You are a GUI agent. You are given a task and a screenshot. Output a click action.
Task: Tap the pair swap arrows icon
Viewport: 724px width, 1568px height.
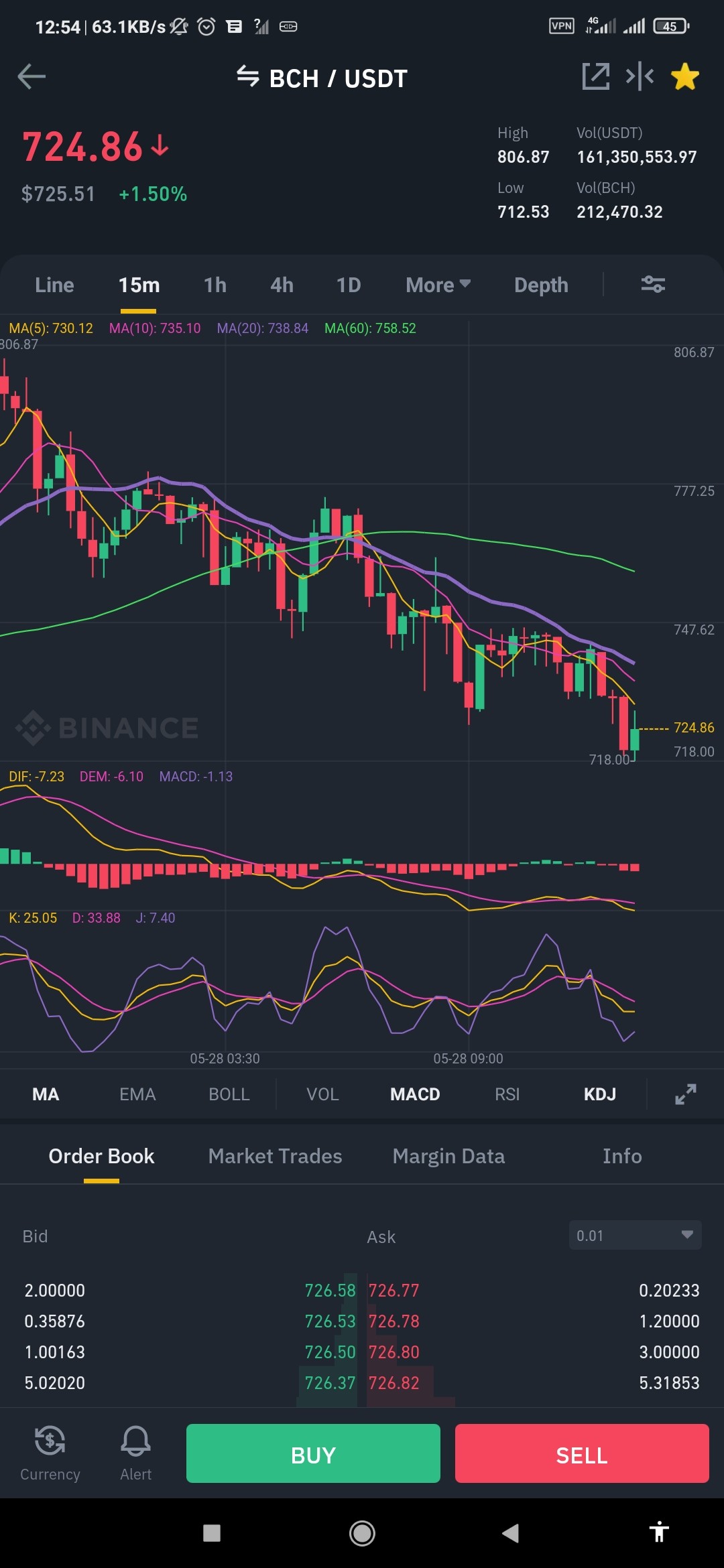point(247,77)
